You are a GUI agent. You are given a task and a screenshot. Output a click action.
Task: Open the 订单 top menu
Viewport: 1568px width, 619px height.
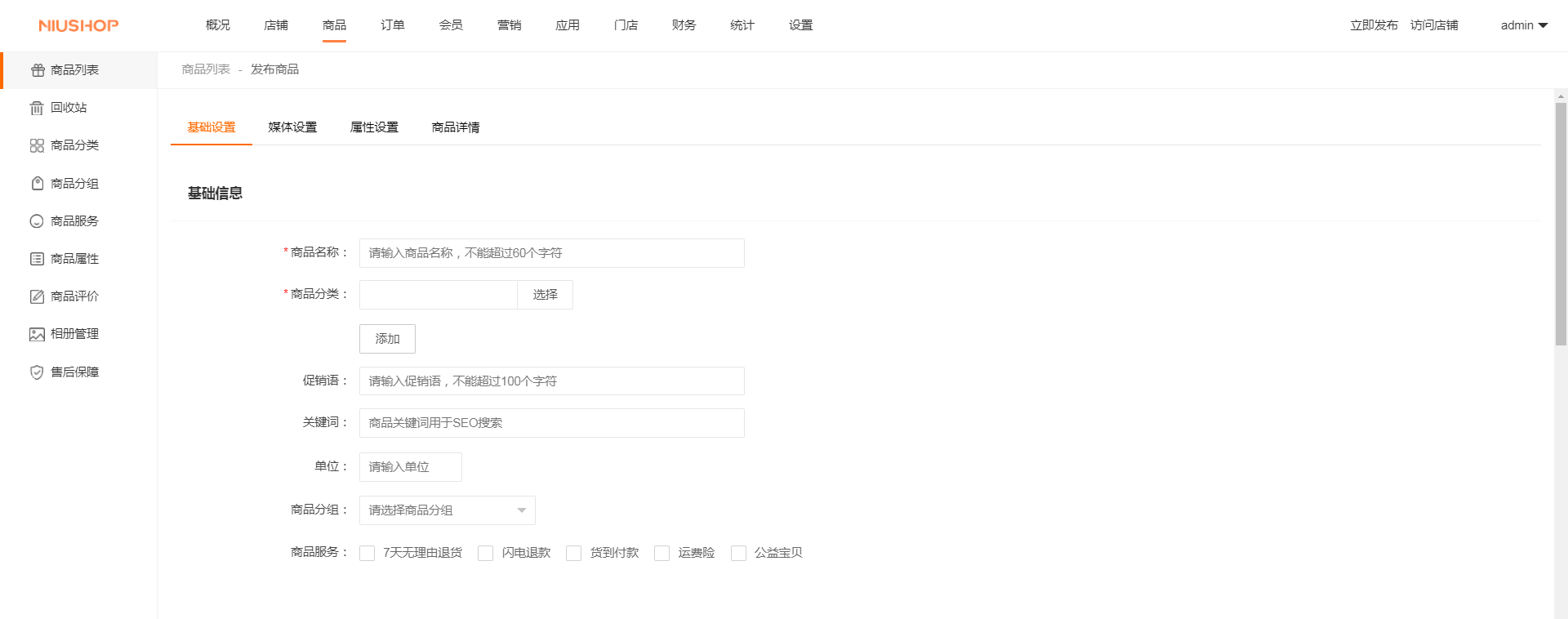(x=393, y=25)
